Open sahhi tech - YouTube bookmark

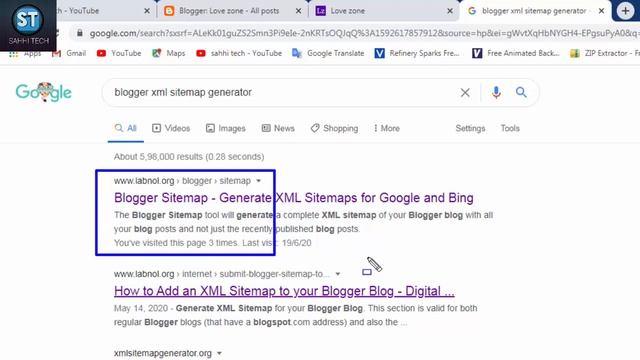click(239, 53)
